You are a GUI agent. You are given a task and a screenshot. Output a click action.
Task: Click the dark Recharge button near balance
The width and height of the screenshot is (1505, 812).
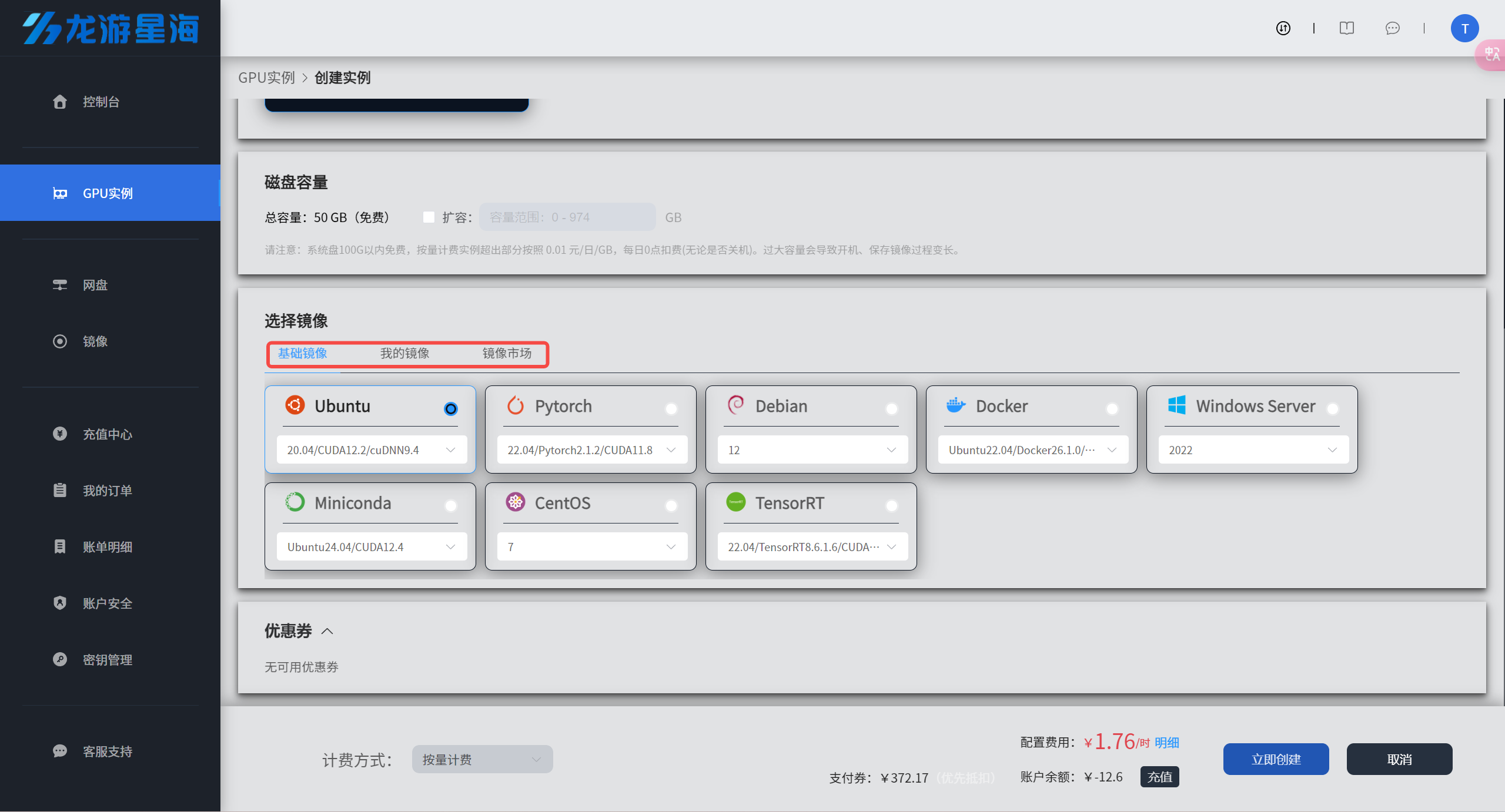pos(1159,777)
